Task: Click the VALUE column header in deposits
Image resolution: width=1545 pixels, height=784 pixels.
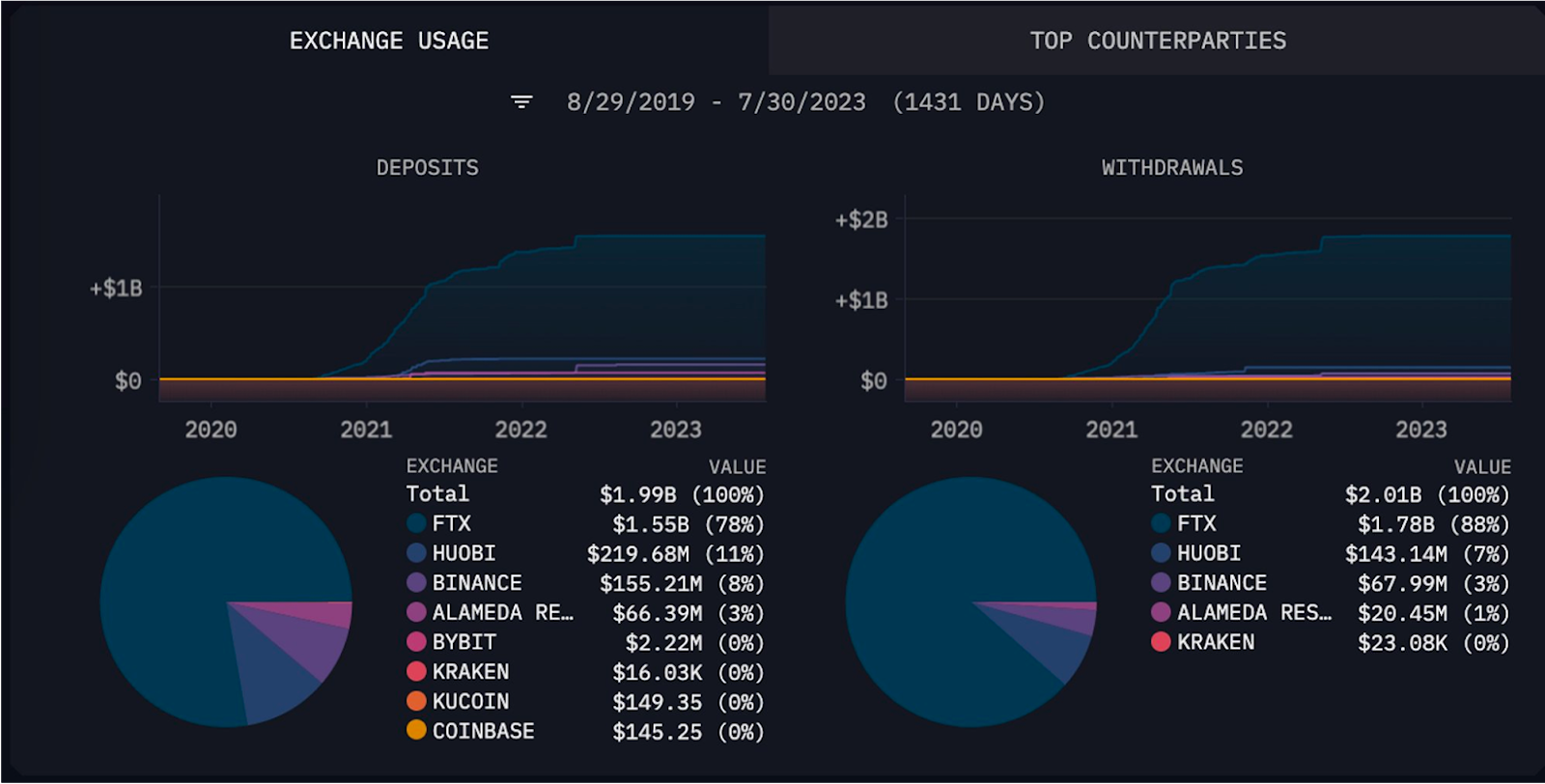Action: coord(738,466)
